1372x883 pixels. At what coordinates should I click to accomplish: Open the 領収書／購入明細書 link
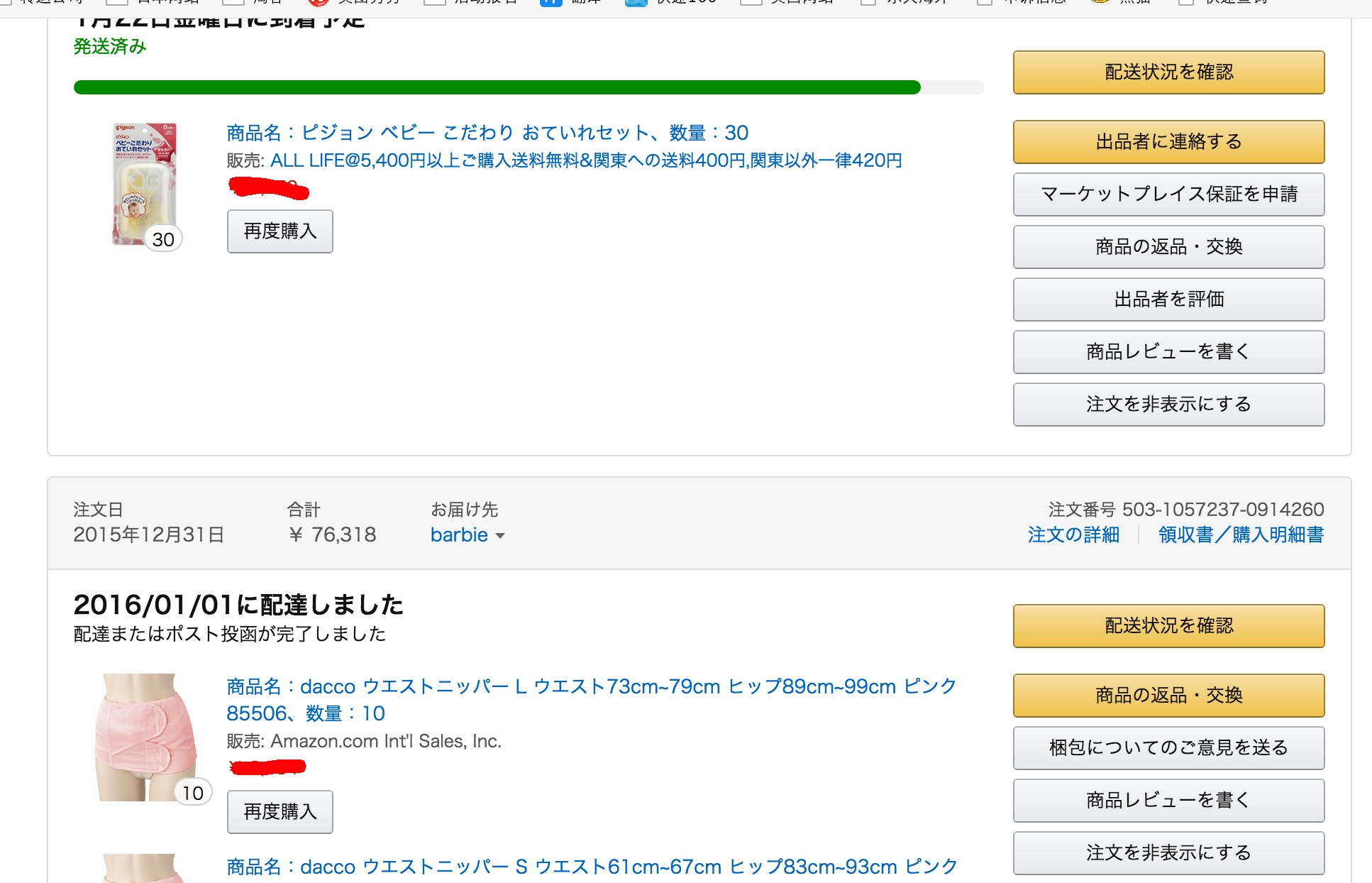coord(1241,534)
